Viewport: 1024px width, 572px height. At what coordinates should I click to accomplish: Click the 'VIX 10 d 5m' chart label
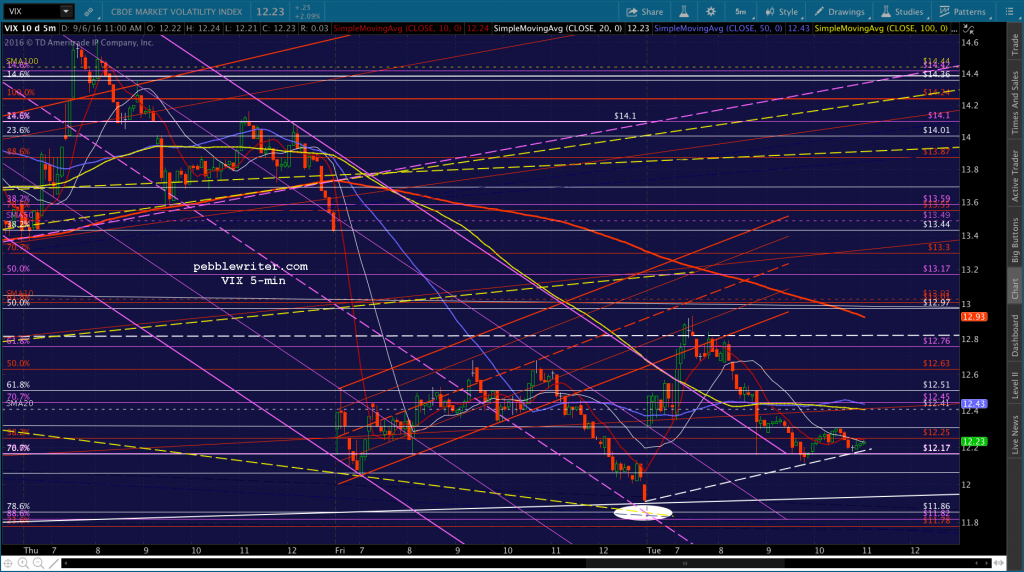pos(30,28)
